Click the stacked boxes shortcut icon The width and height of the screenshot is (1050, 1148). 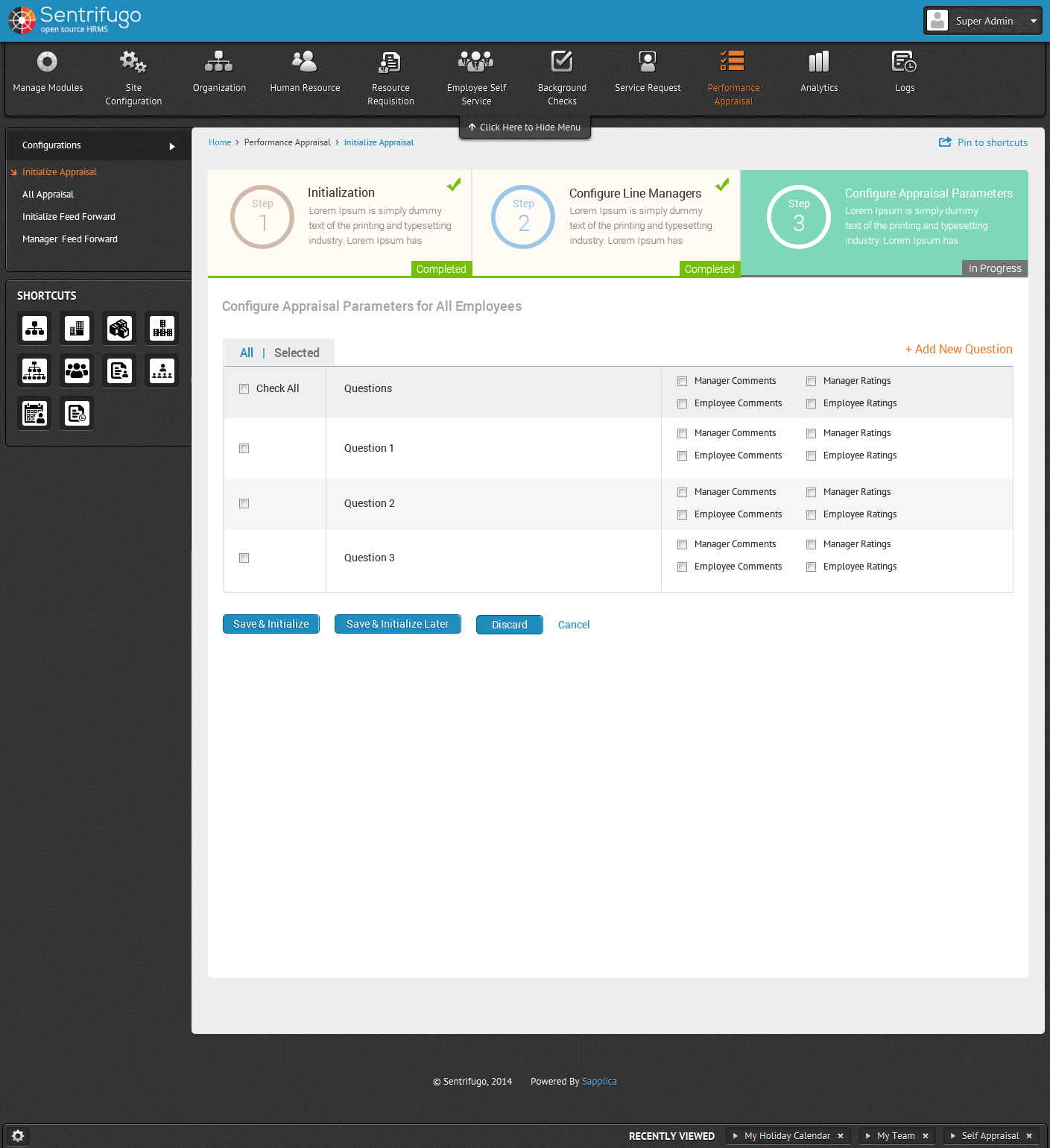tap(119, 328)
